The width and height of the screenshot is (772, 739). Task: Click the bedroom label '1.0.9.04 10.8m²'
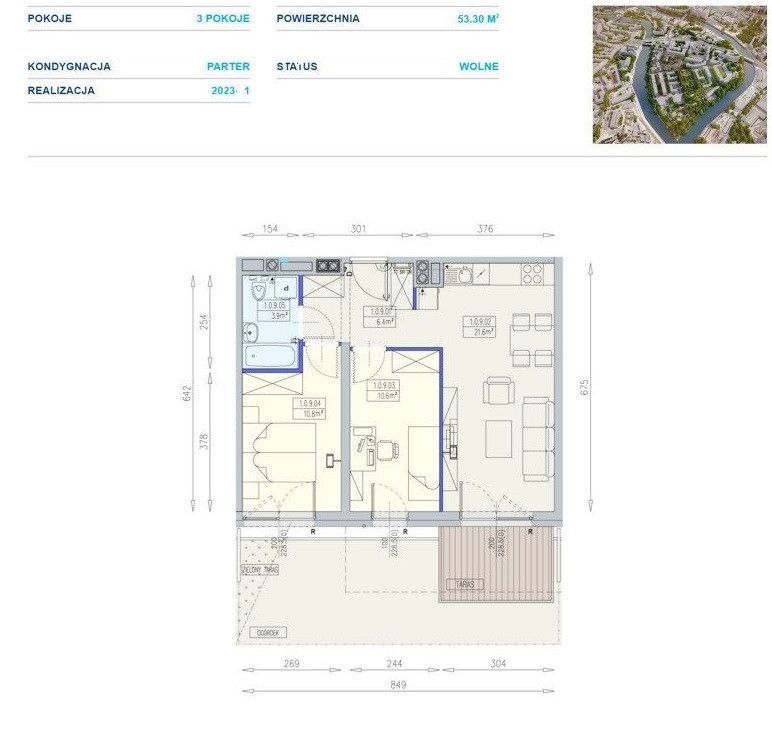309,408
